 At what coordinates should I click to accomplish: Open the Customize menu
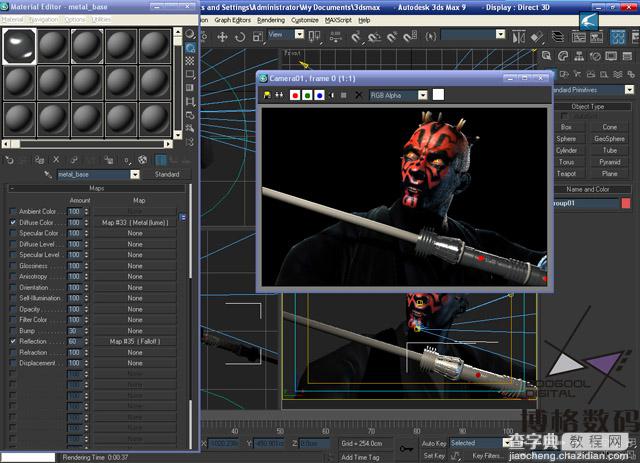[x=305, y=20]
